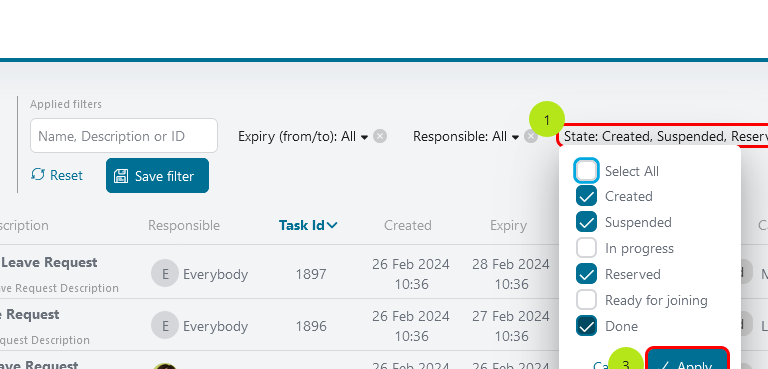Viewport: 768px width, 369px height.
Task: Expand the Responsible: All dropdown
Action: coord(466,136)
